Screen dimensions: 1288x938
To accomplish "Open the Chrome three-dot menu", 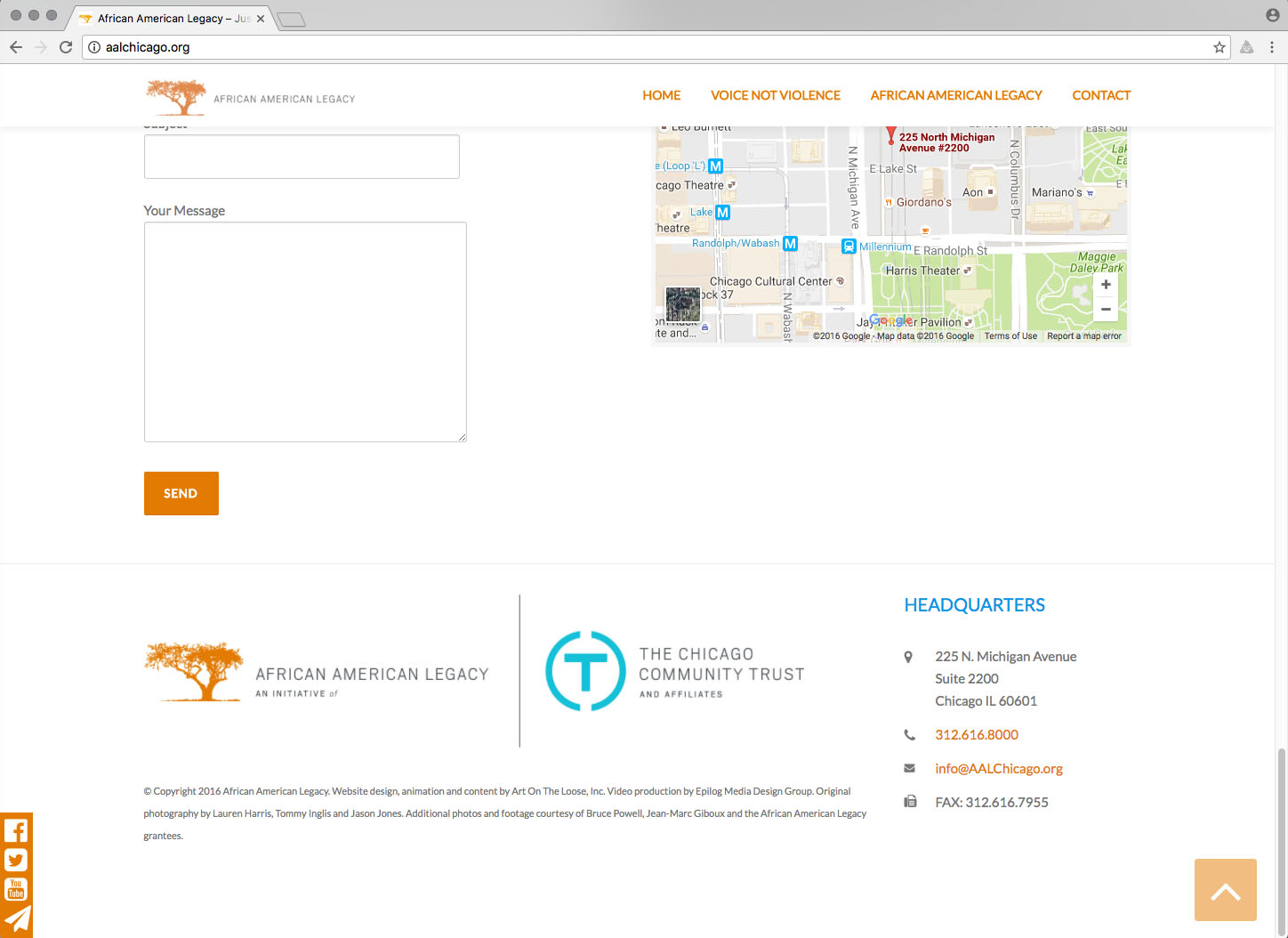I will [x=1272, y=47].
